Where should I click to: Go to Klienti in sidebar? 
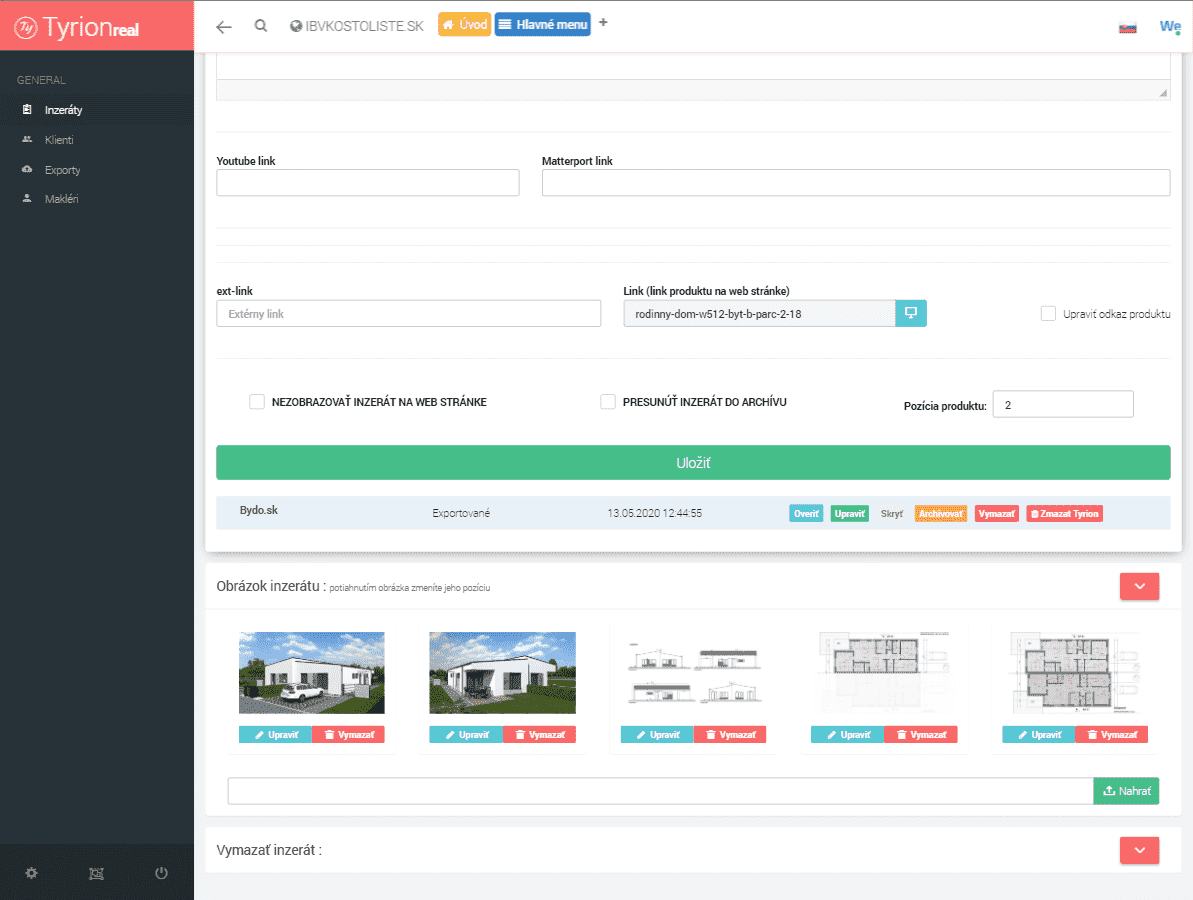pos(59,140)
